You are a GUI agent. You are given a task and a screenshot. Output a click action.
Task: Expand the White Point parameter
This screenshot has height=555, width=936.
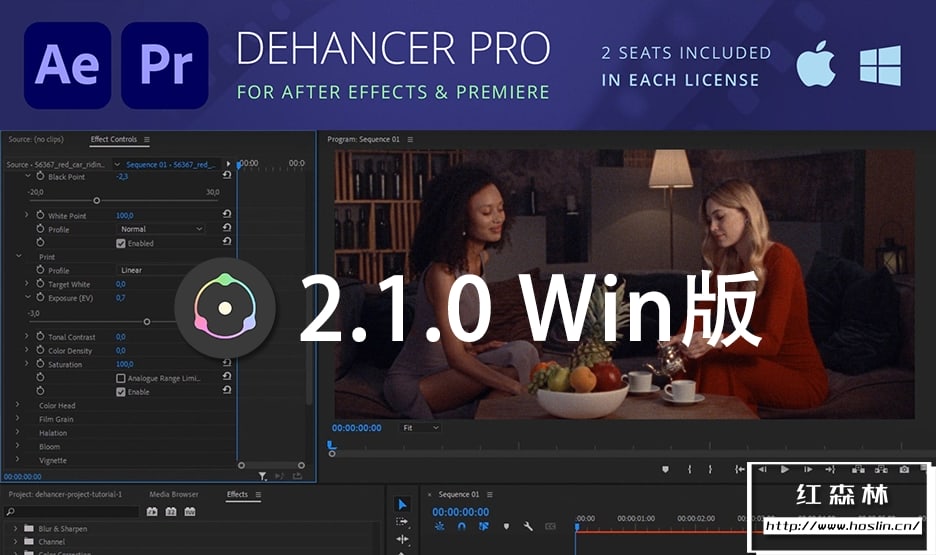coord(27,214)
